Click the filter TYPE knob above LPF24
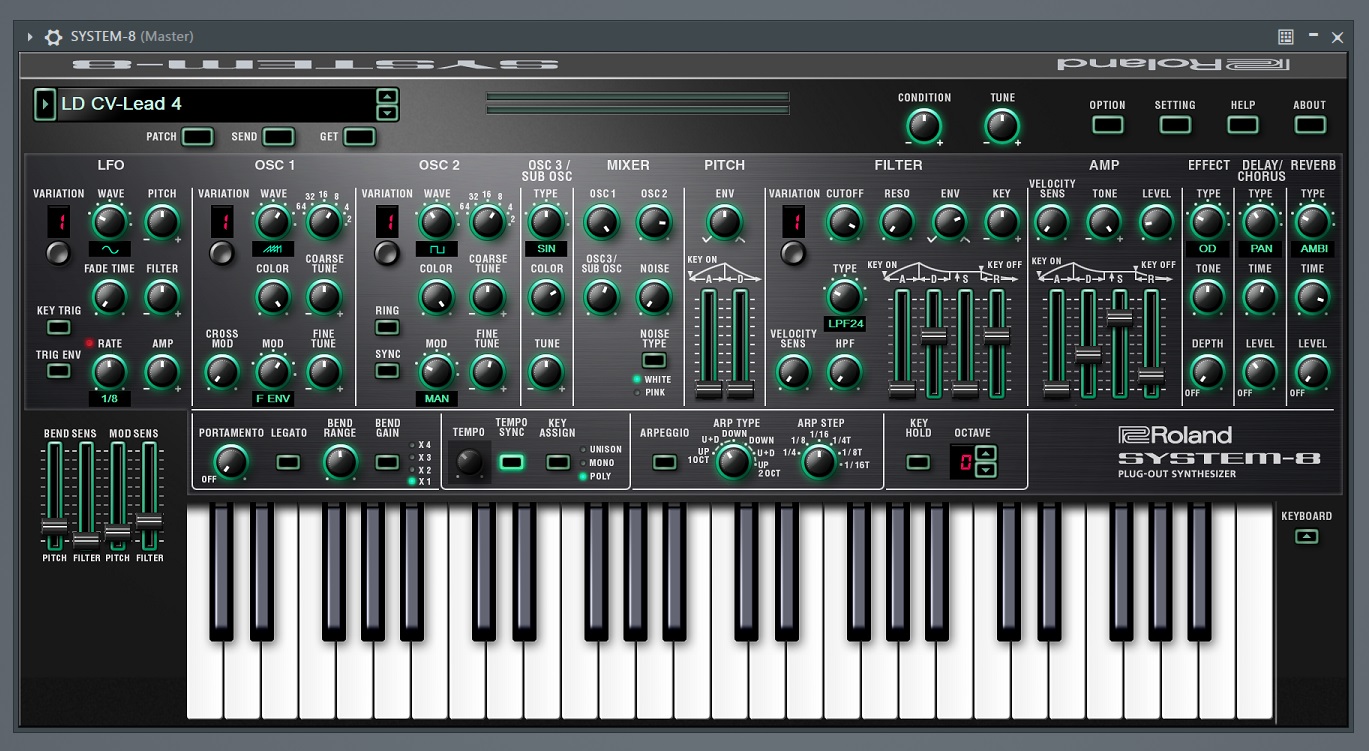The height and width of the screenshot is (751, 1369). click(845, 297)
